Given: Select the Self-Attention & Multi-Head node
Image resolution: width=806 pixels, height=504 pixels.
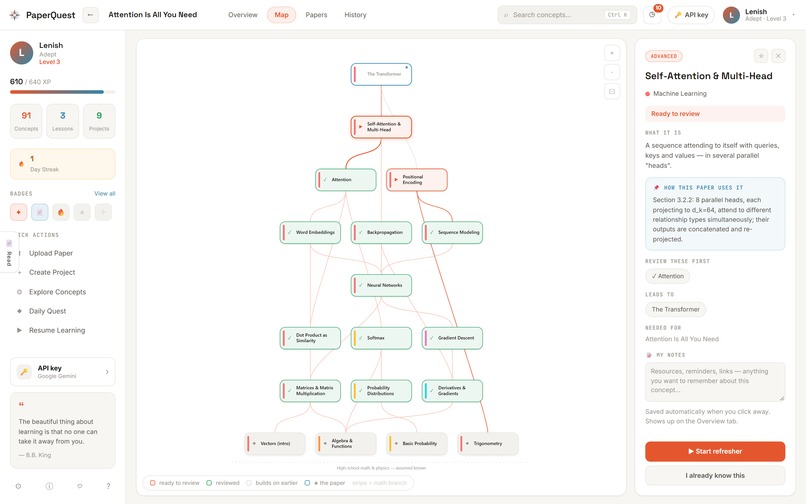Looking at the screenshot, I should tap(381, 127).
